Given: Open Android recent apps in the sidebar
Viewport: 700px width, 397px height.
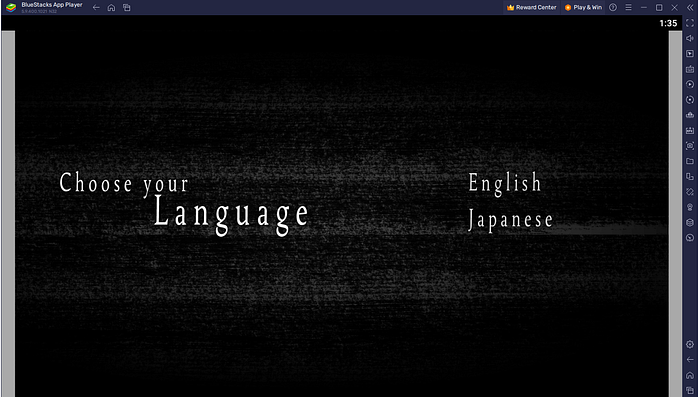Looking at the screenshot, I should point(690,390).
